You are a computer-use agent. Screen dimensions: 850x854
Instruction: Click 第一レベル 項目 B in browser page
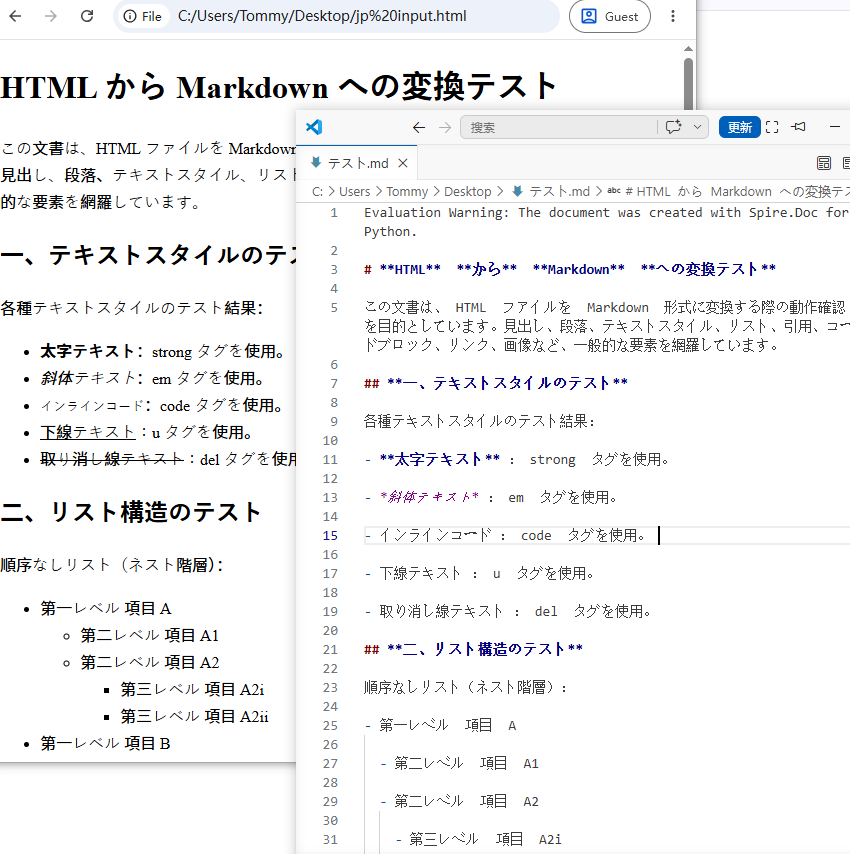[x=106, y=743]
